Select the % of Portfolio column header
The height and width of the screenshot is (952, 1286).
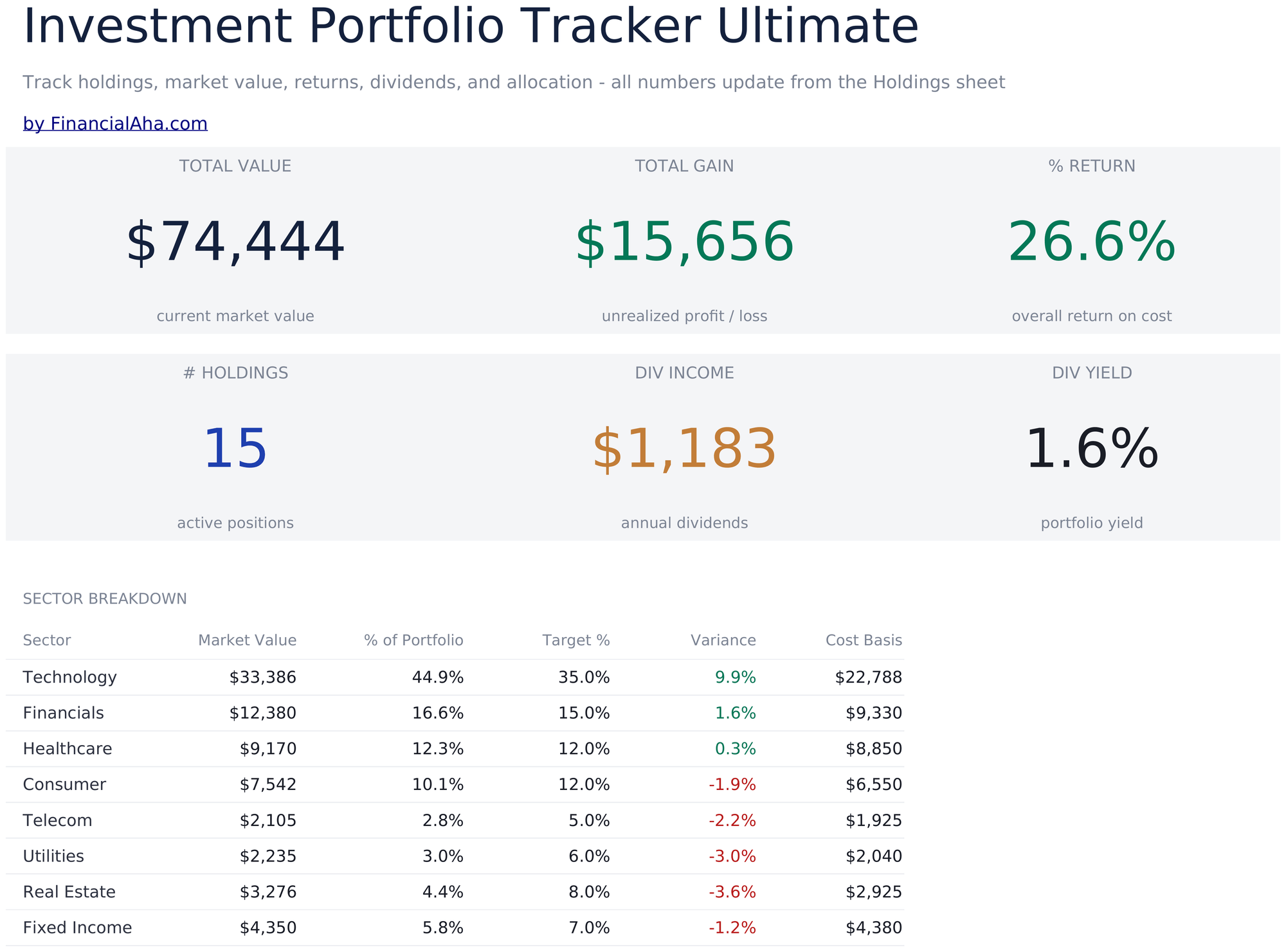(413, 640)
